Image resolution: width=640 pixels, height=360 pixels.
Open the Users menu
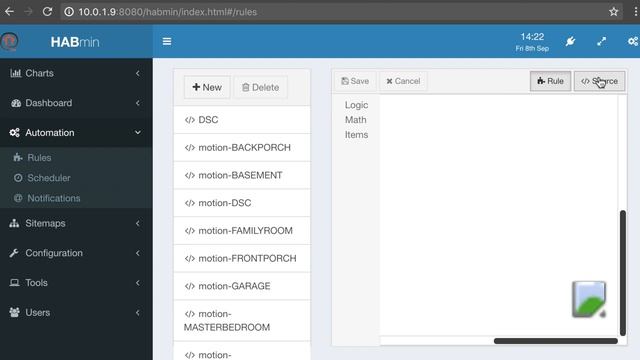[76, 313]
